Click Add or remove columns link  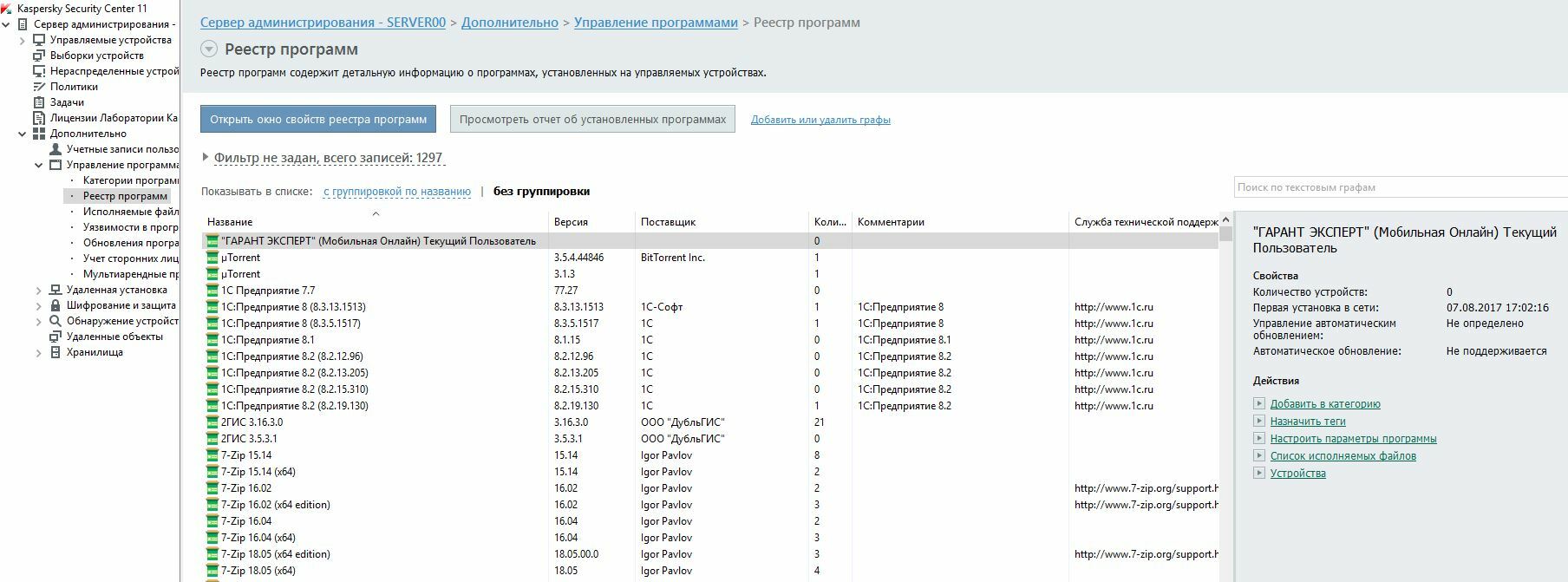tap(820, 120)
